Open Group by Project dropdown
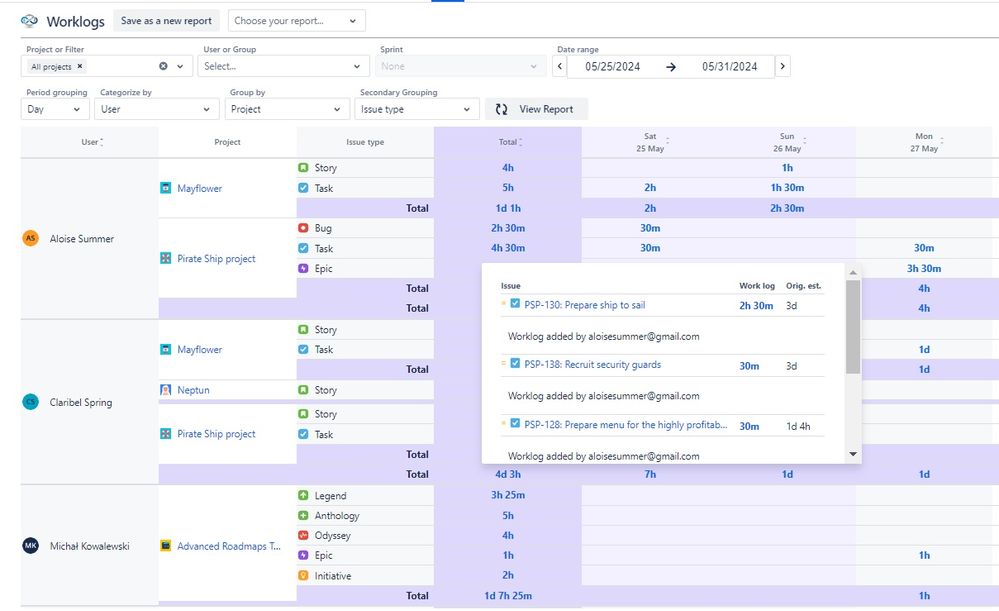This screenshot has height=611, width=999. (287, 109)
